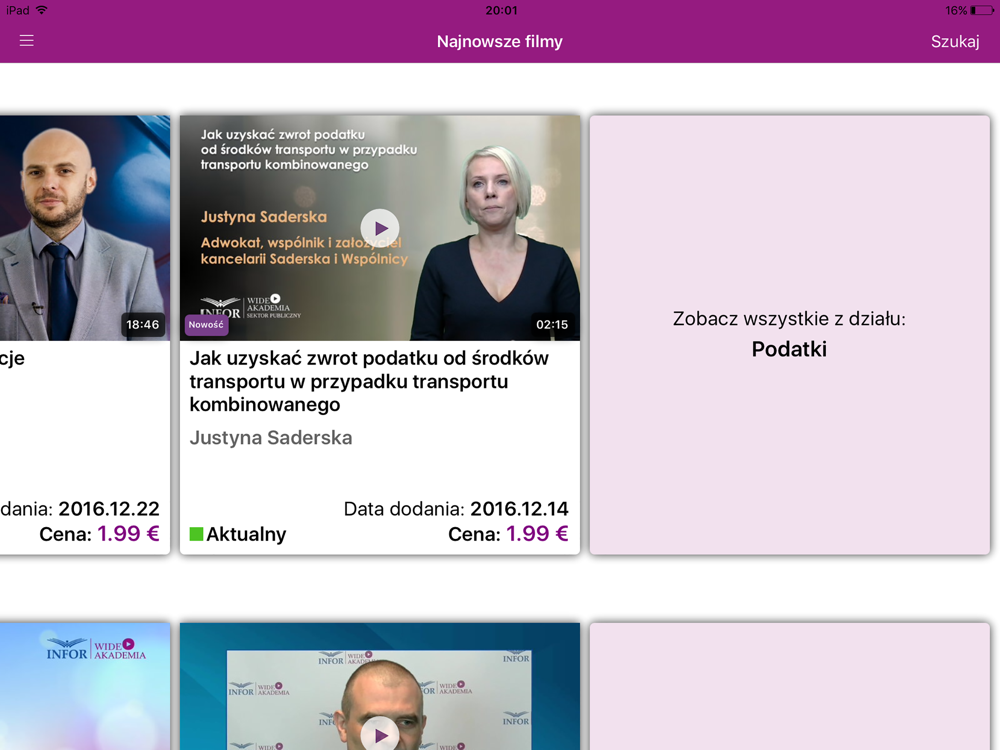
Task: Click the Wi-Fi status icon
Action: click(x=41, y=10)
